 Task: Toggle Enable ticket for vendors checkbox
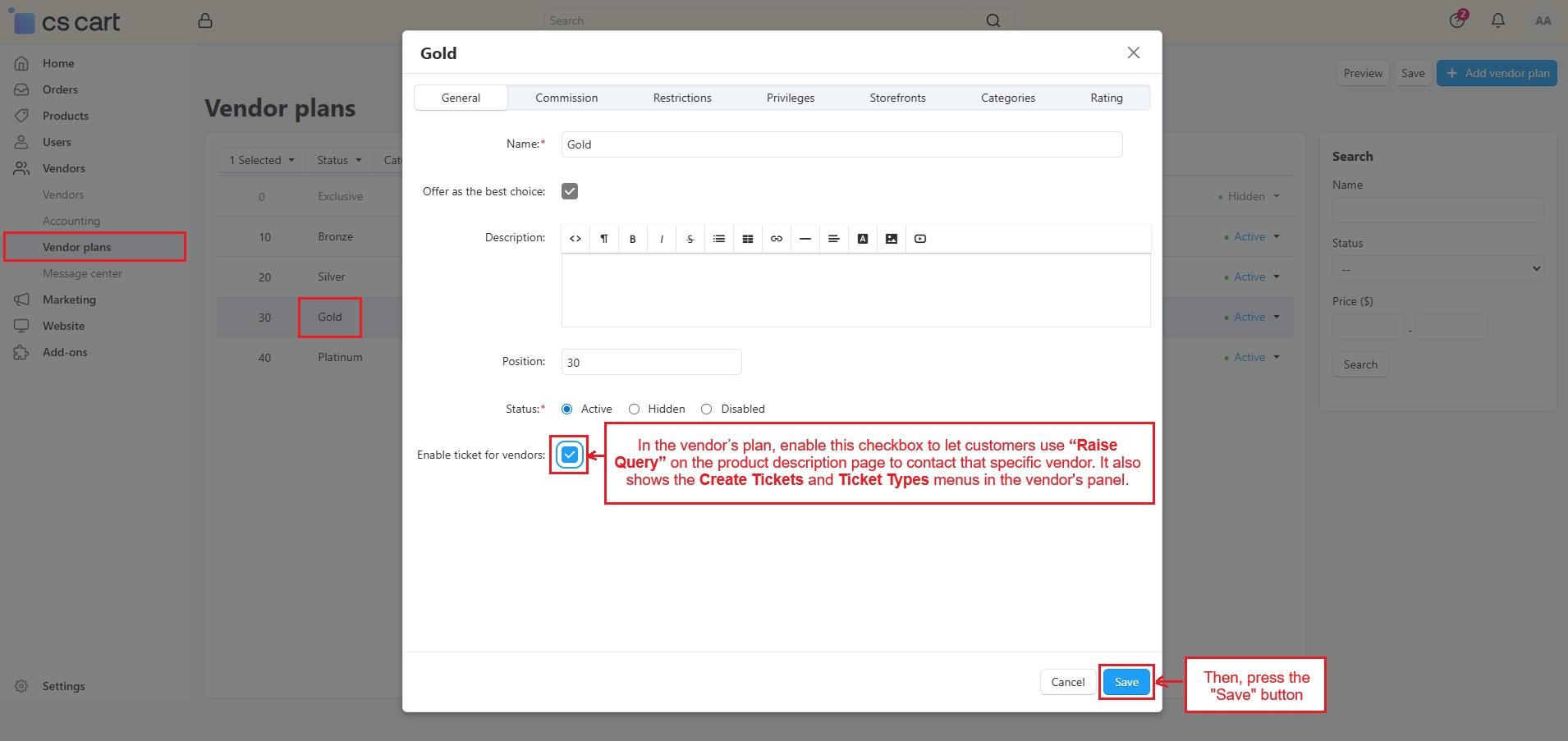point(570,455)
